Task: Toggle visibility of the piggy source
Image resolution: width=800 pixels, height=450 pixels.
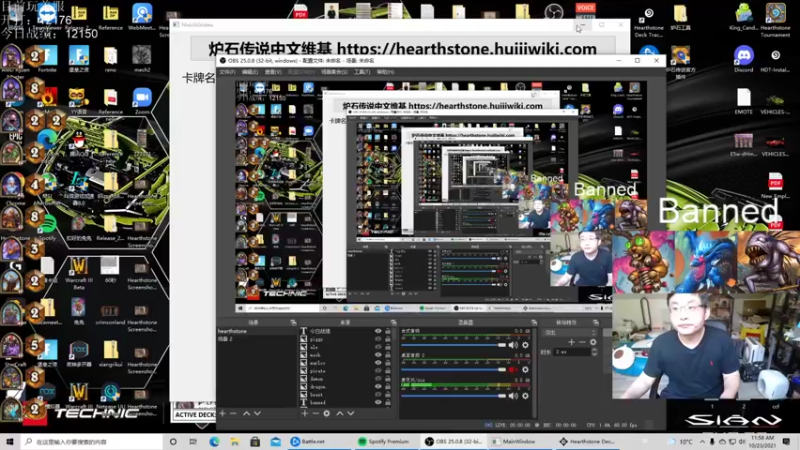Action: (378, 339)
